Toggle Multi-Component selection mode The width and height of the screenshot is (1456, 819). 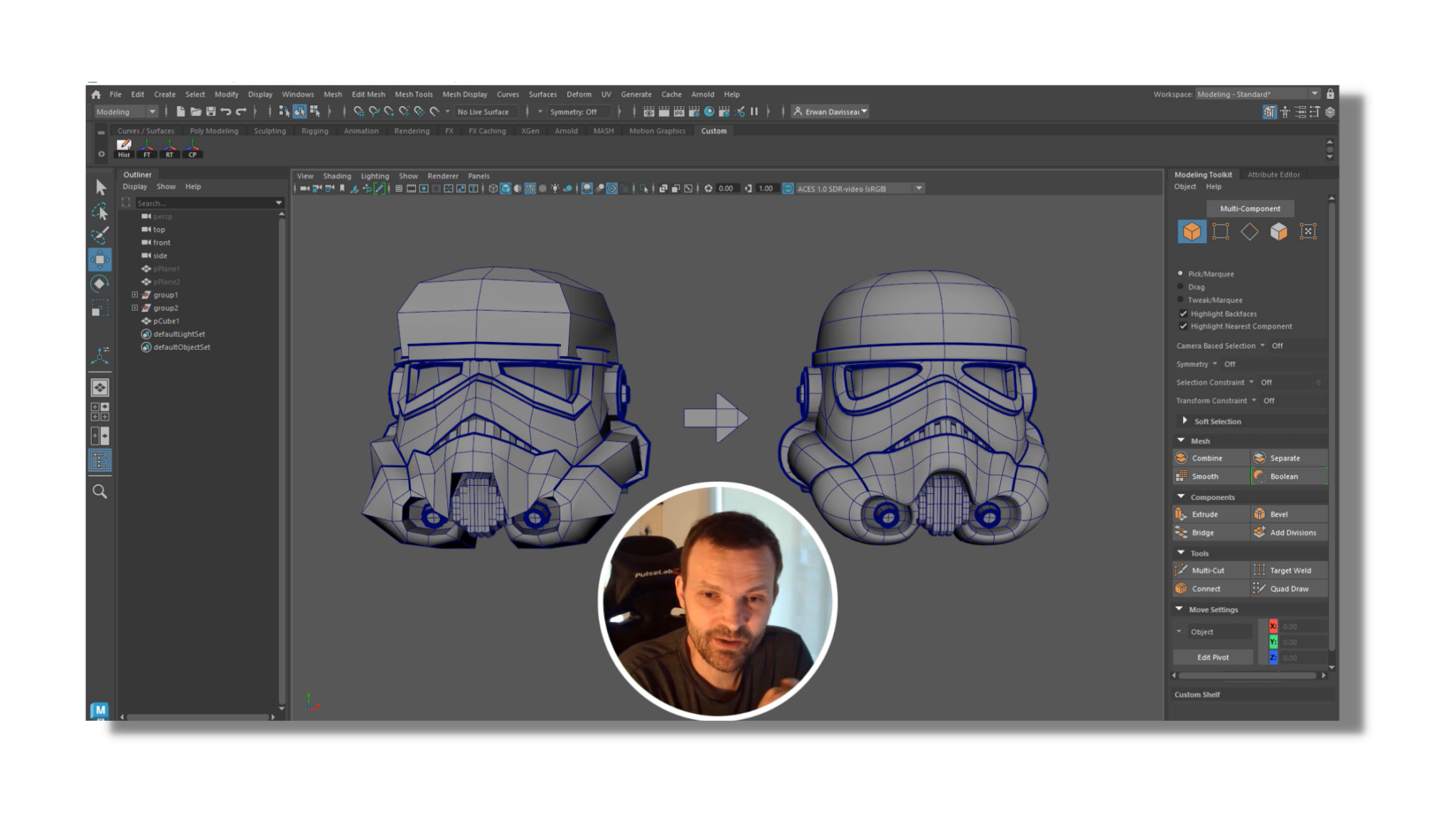1250,208
